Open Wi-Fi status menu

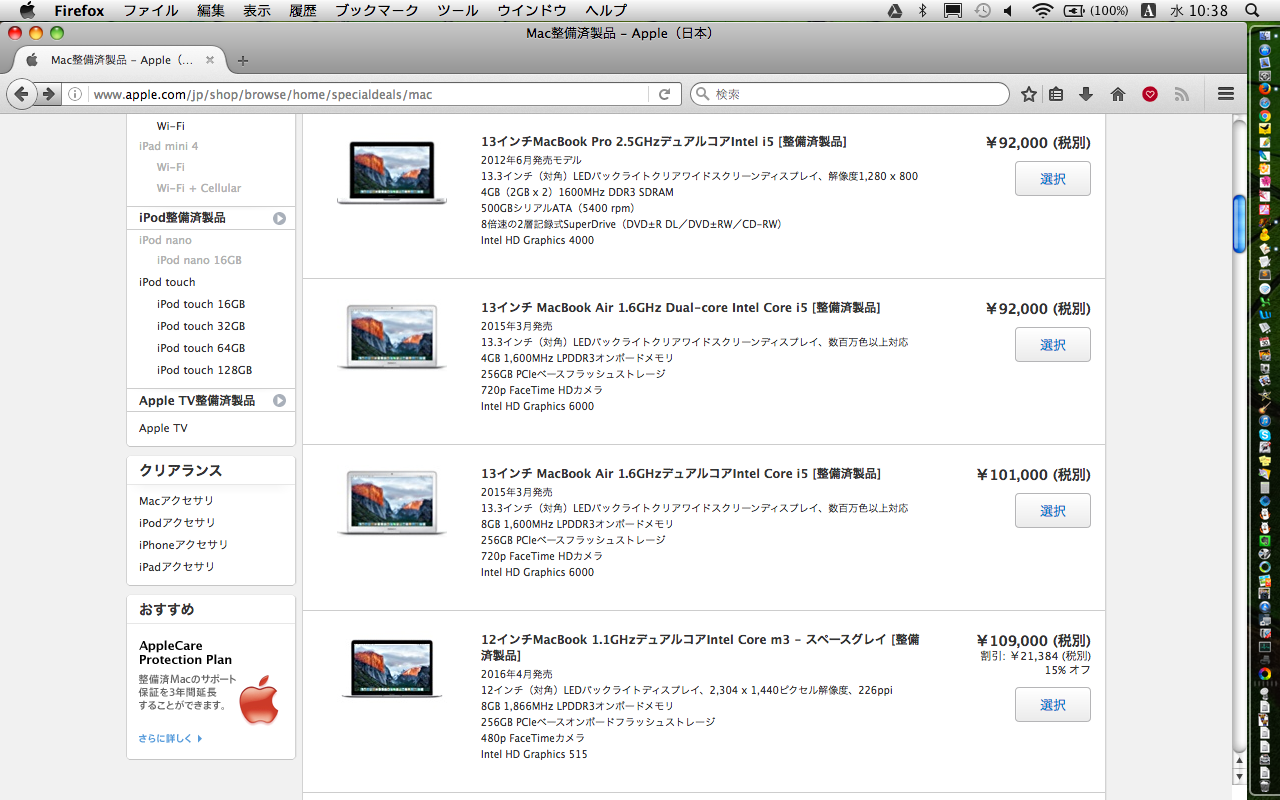1043,11
